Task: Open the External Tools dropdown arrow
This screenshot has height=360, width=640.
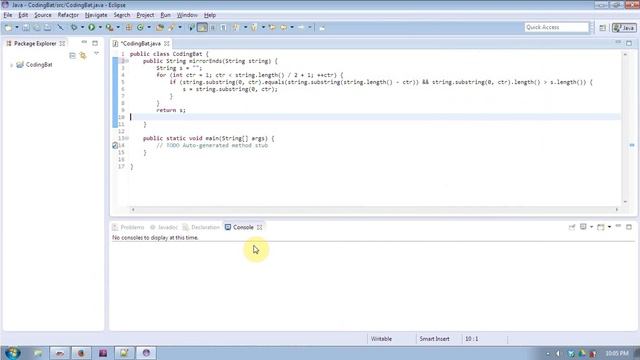Action: point(118,27)
